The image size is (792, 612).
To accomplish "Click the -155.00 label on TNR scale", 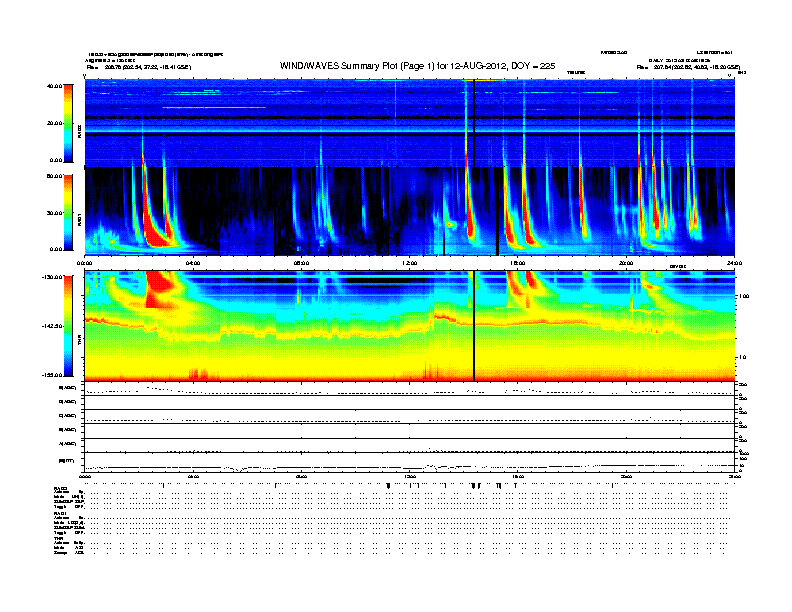I will click(53, 375).
